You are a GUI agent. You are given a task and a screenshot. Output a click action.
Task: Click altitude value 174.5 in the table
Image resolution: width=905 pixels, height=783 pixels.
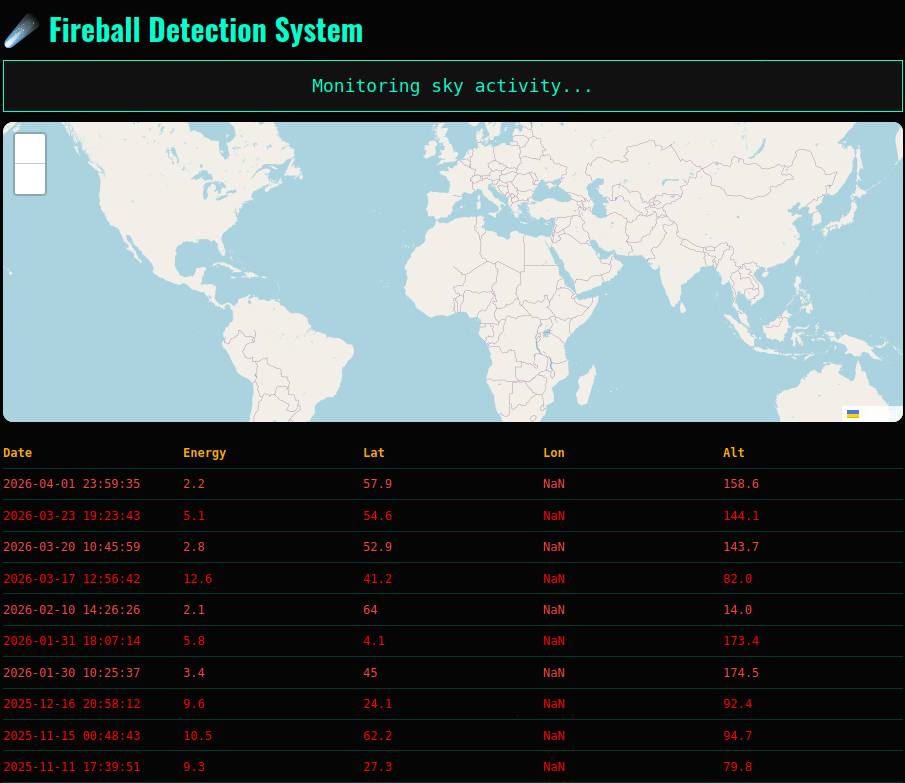click(x=741, y=673)
